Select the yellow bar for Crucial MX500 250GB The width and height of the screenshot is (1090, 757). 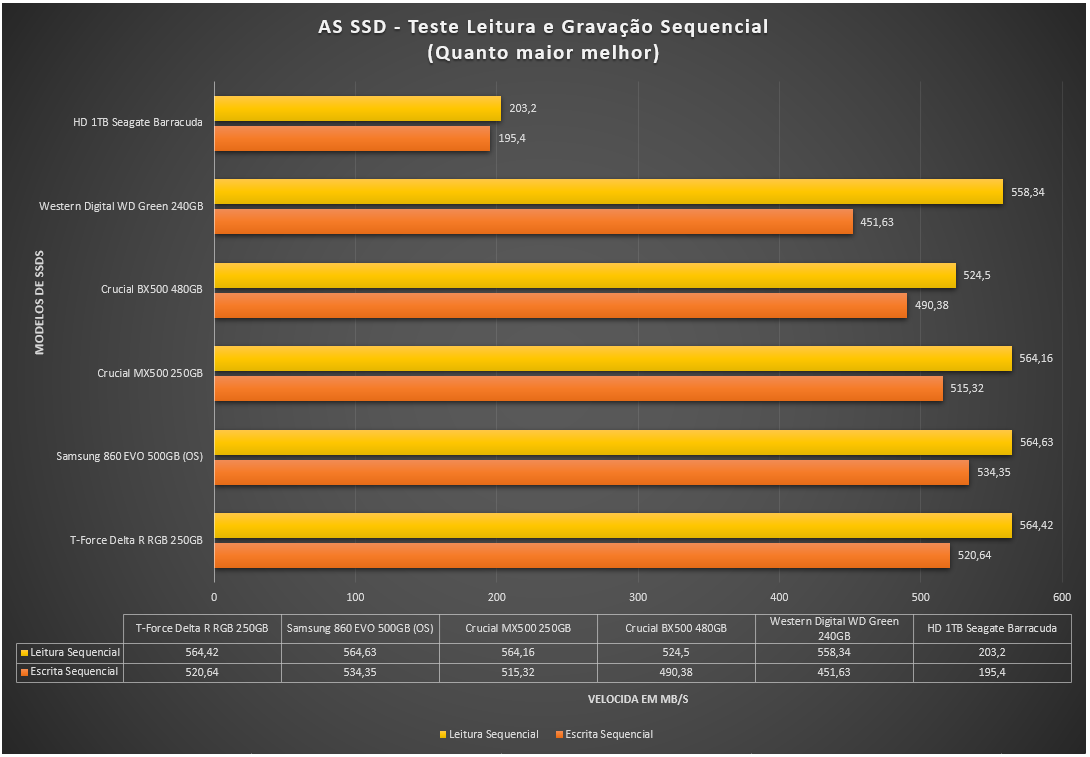[x=613, y=359]
